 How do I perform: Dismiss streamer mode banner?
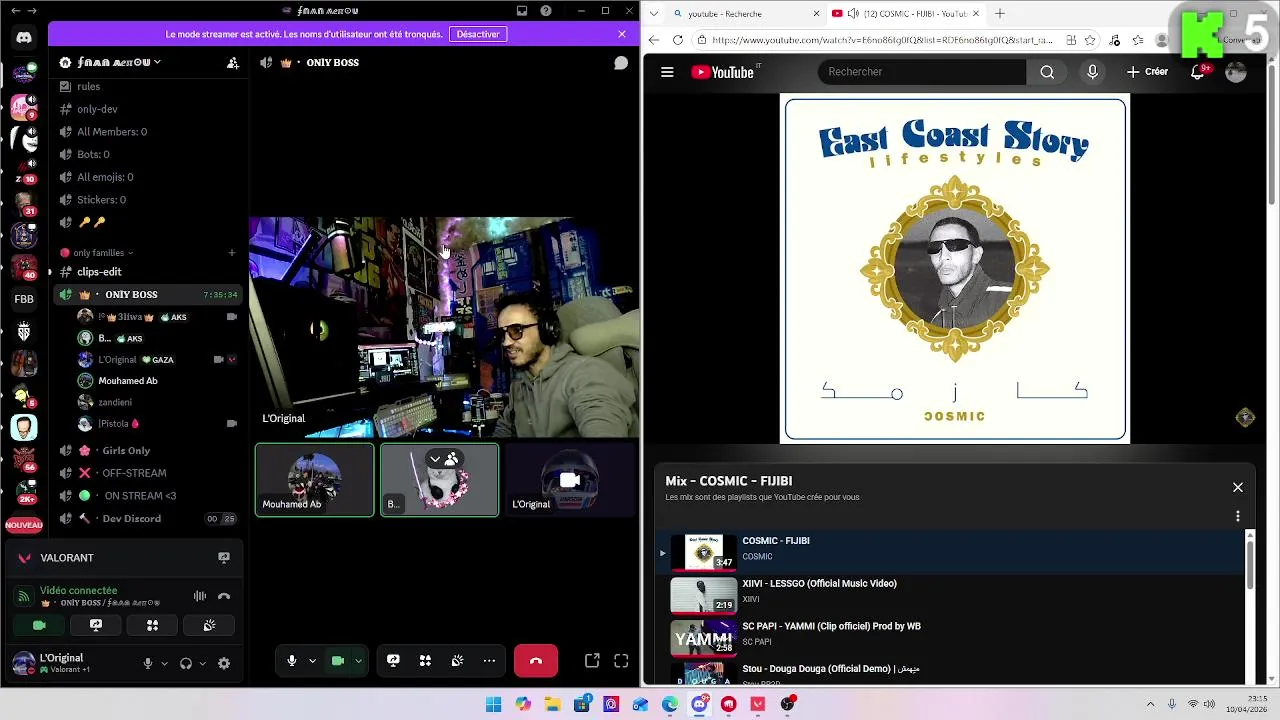coord(622,34)
